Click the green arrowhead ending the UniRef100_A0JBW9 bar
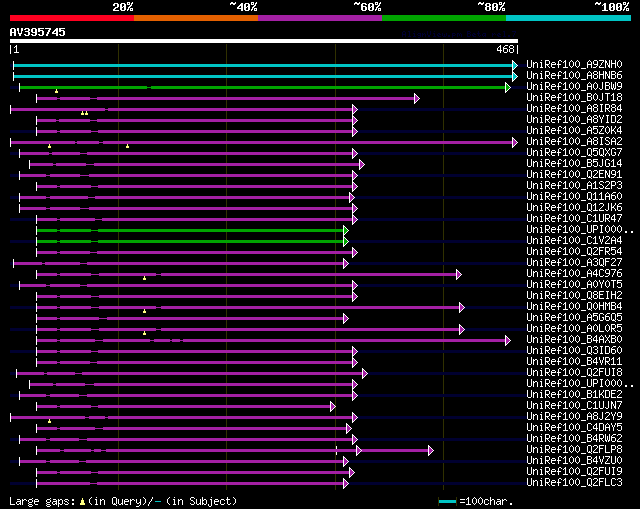 [508, 87]
